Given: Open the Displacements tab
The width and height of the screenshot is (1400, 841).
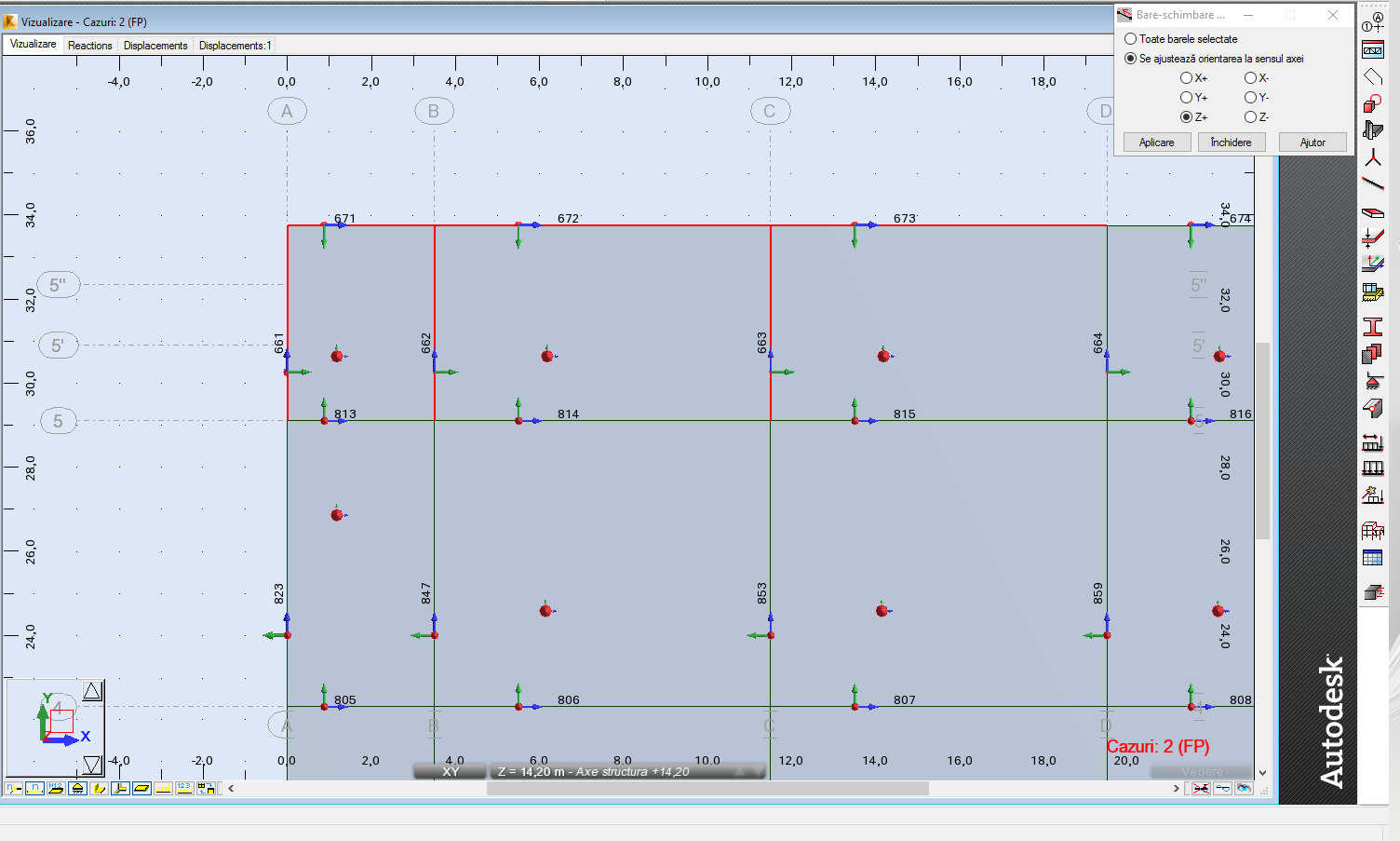Looking at the screenshot, I should 155,45.
